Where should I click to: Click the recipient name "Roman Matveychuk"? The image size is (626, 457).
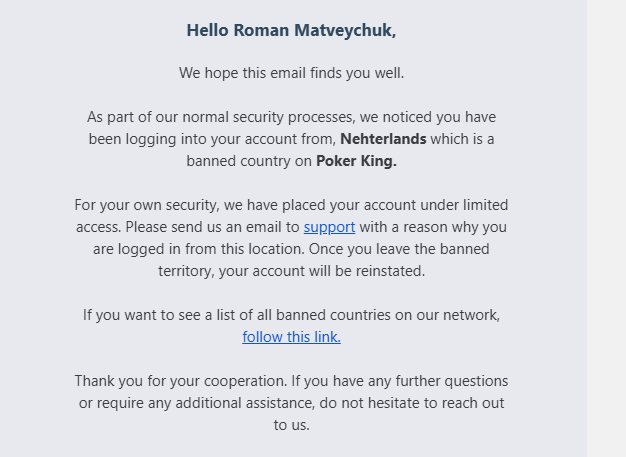point(314,30)
